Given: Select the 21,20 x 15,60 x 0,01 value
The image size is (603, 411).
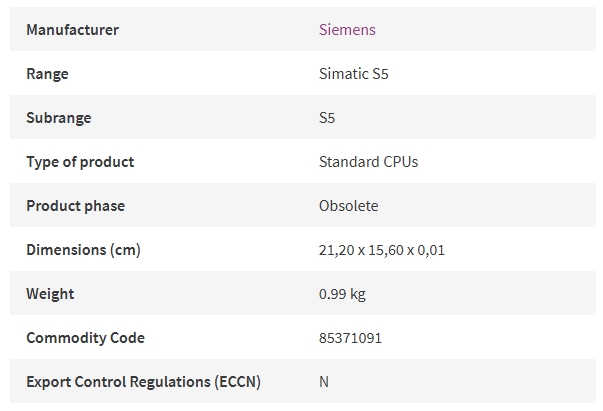Looking at the screenshot, I should (x=381, y=250).
